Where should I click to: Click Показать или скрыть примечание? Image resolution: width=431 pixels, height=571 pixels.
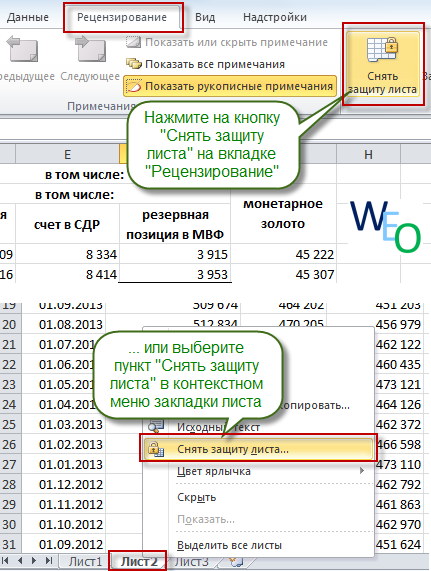click(x=227, y=42)
